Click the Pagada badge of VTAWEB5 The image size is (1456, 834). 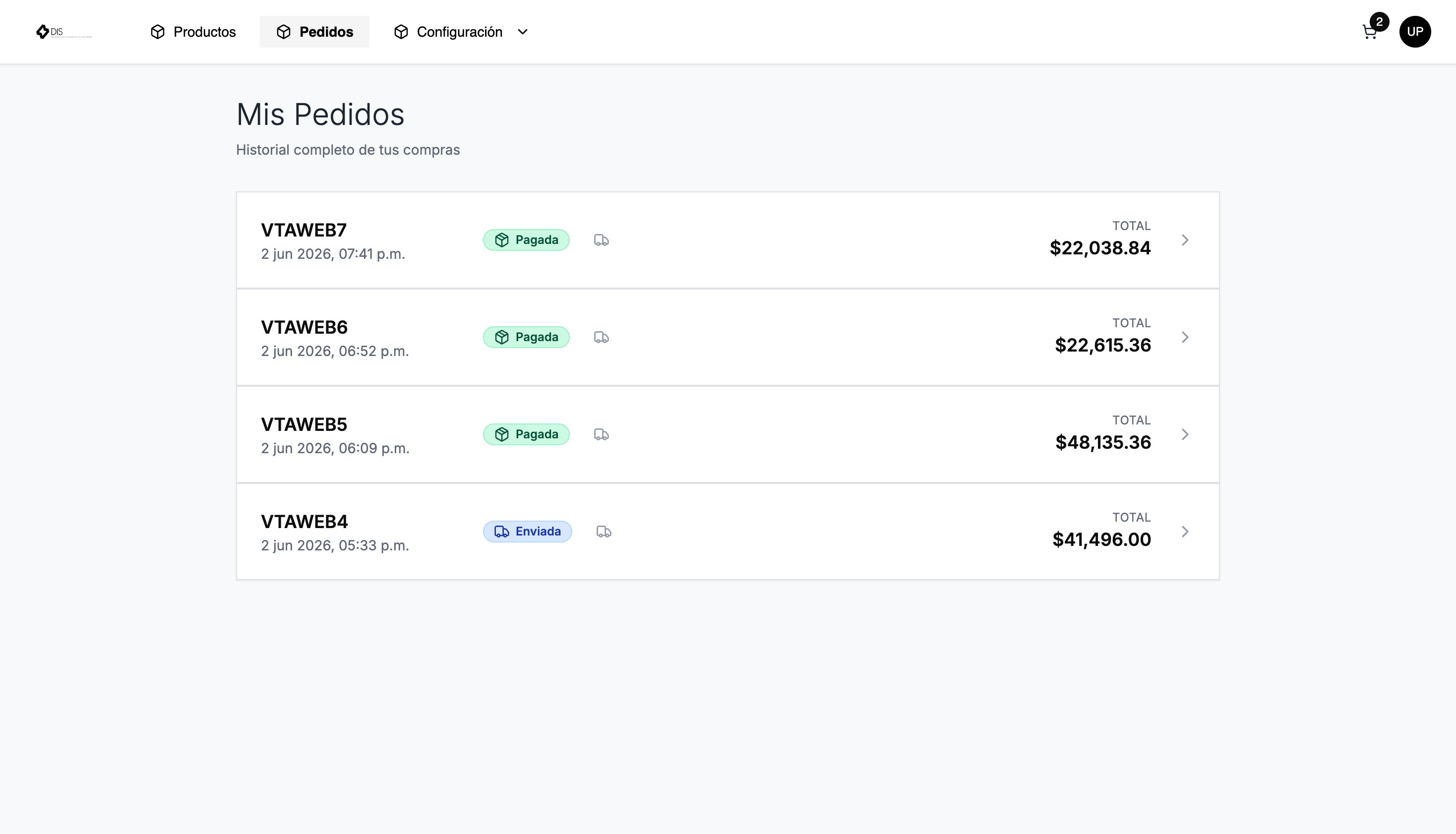coord(526,435)
